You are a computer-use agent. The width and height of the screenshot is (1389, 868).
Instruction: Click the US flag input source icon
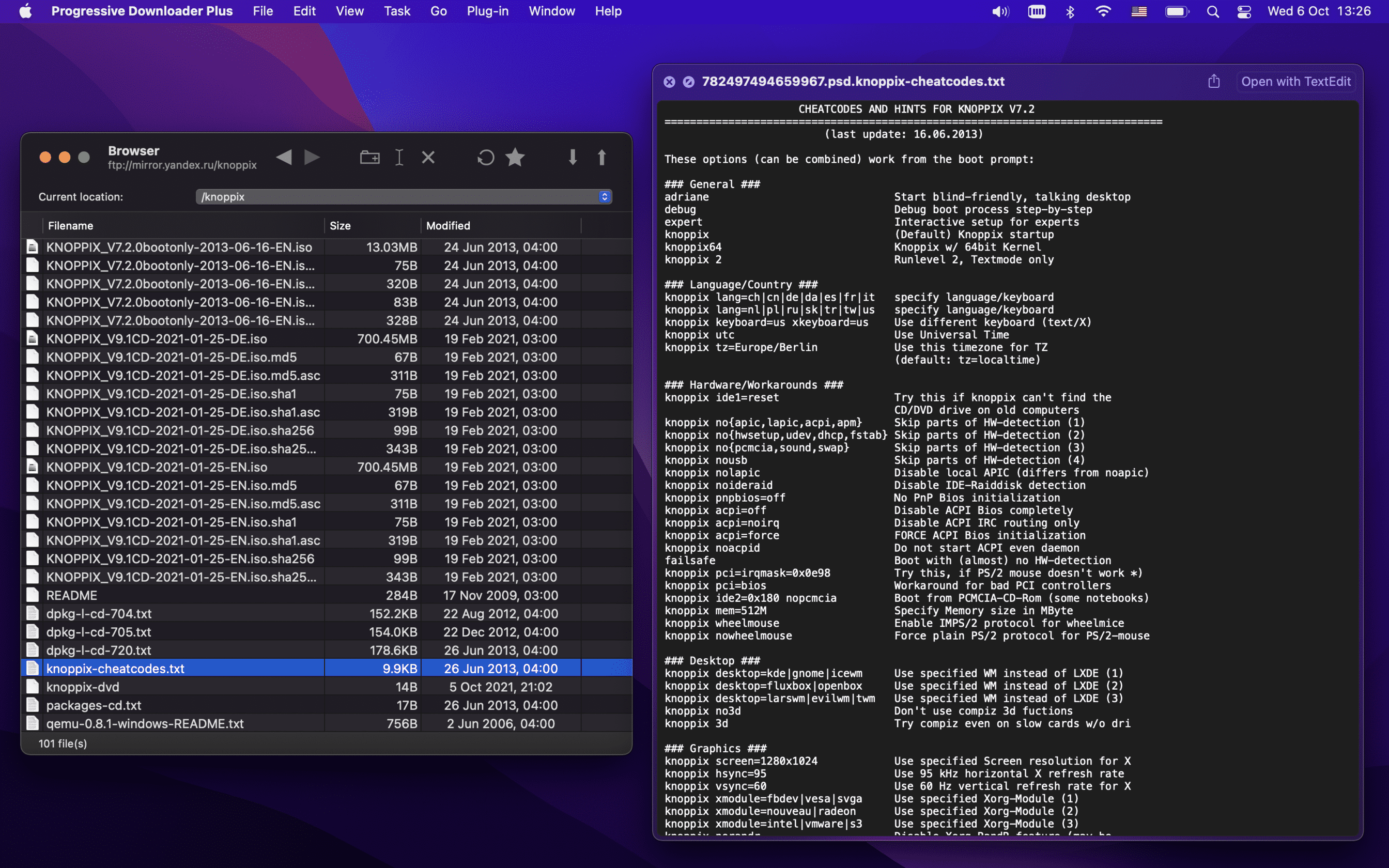(x=1139, y=11)
